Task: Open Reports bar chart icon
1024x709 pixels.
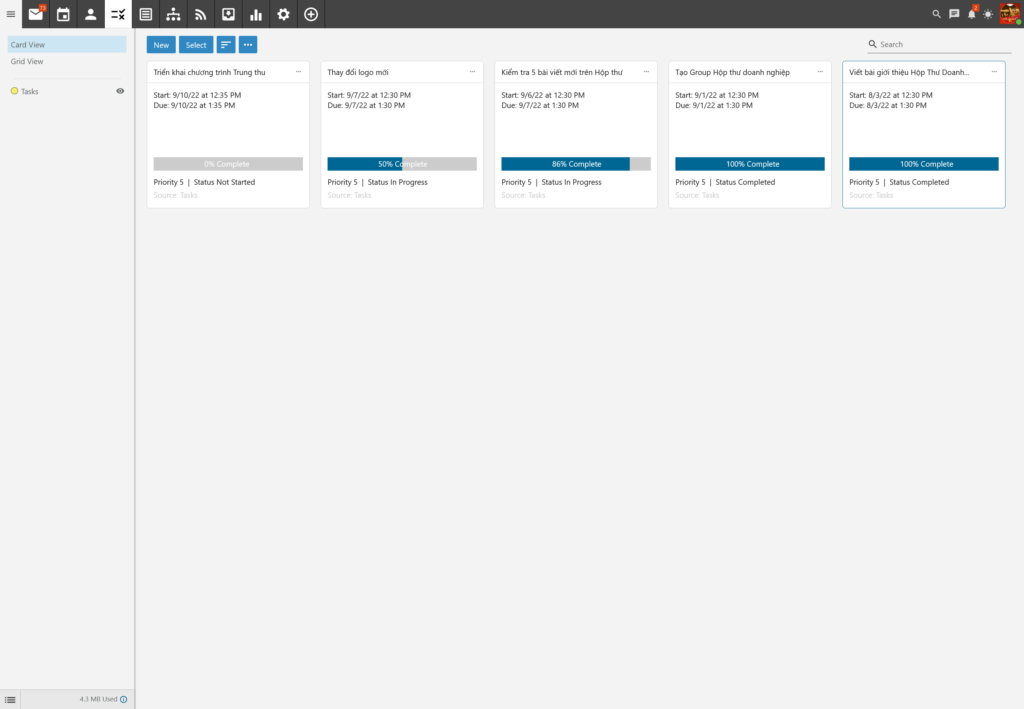Action: (x=256, y=14)
